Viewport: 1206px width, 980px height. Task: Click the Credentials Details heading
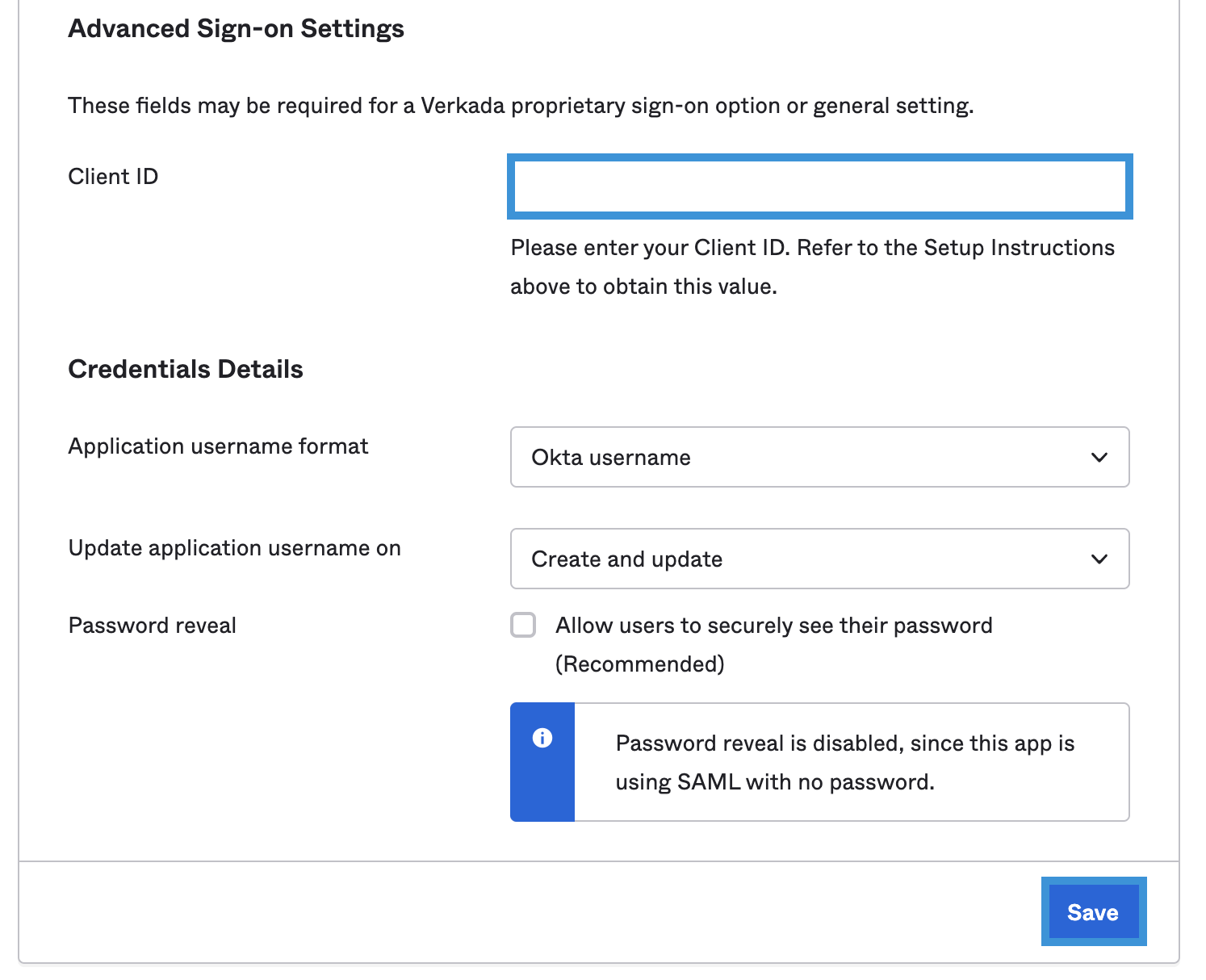[x=186, y=369]
